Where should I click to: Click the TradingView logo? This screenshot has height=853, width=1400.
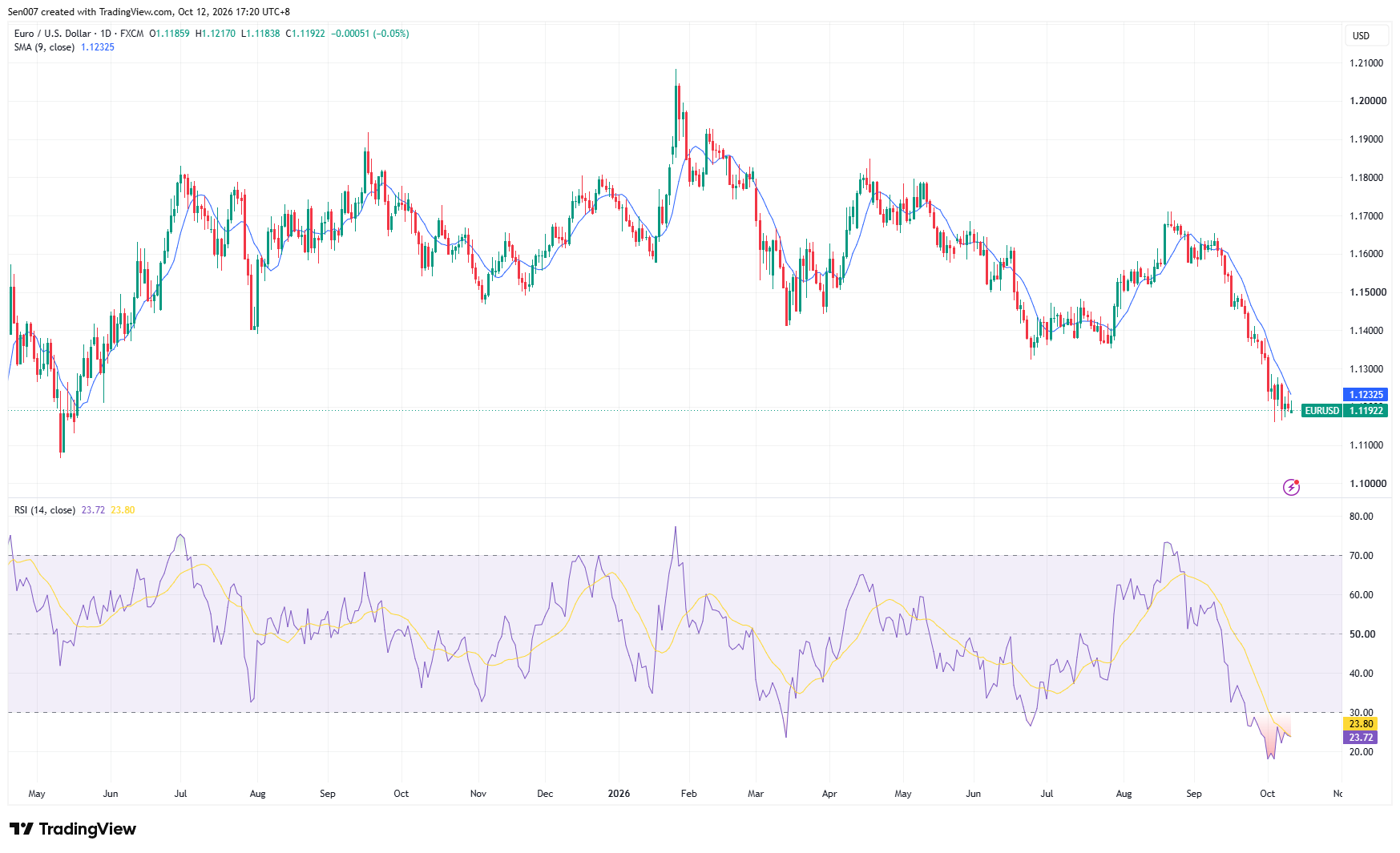coord(73,829)
